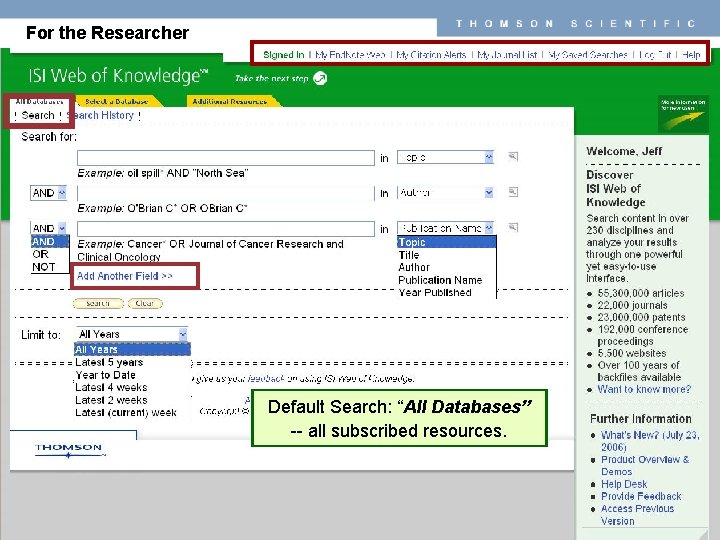Click the 55,300,000 articles text
This screenshot has height=540, width=720.
pos(641,293)
